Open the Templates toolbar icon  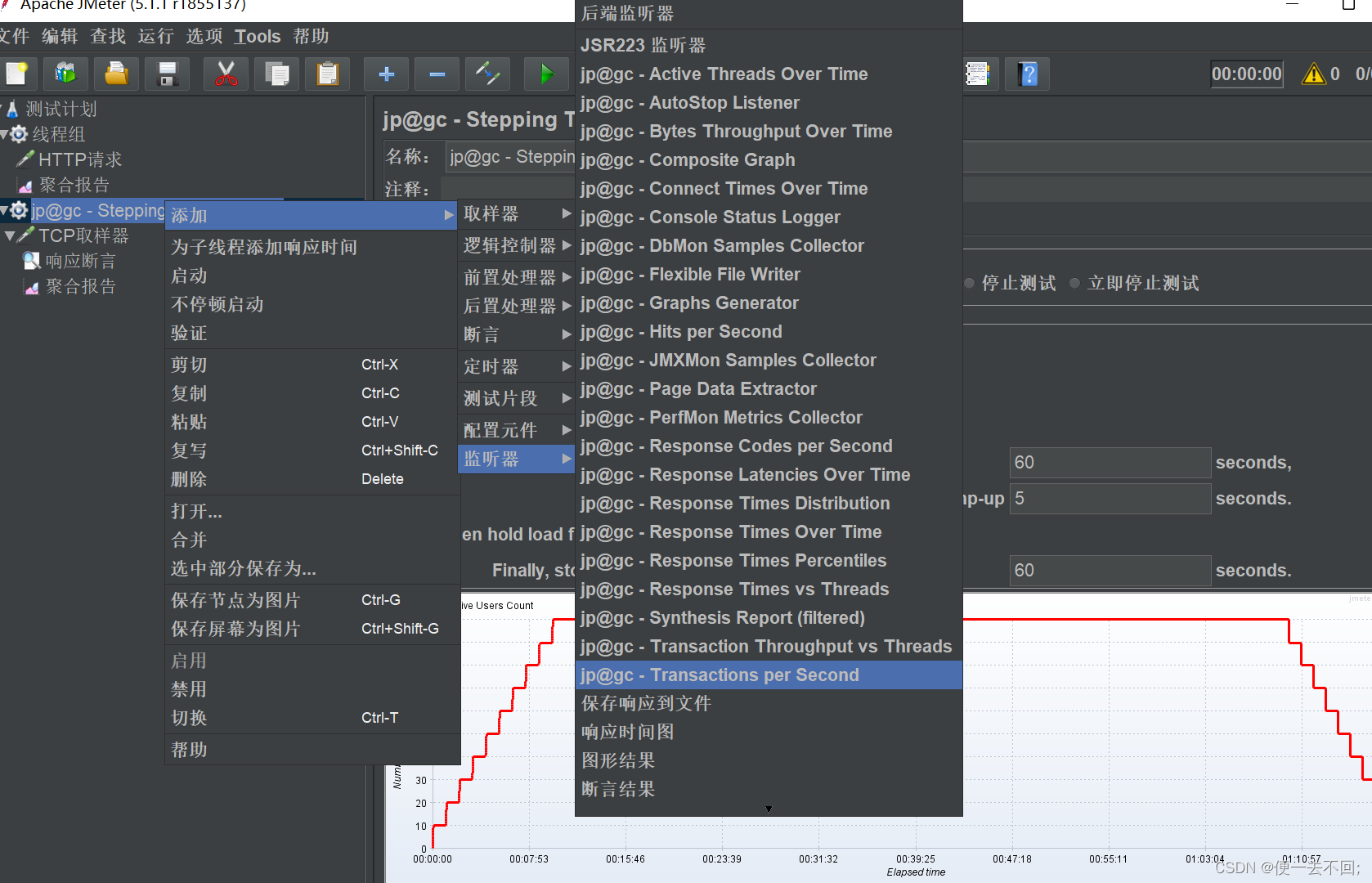coord(65,74)
